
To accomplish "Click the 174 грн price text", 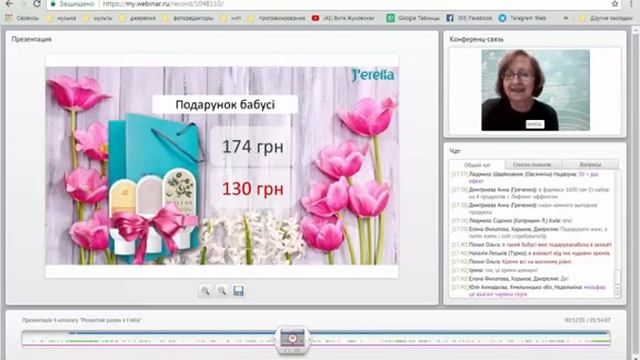I will [253, 147].
